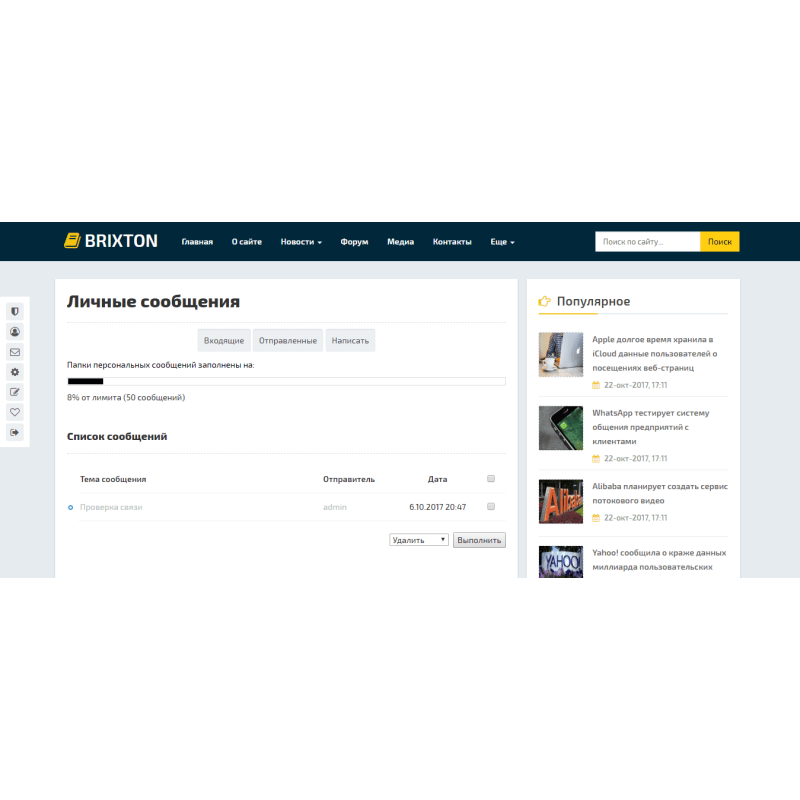Switch to the Отправленные tab
Viewport: 800px width, 800px height.
(288, 340)
